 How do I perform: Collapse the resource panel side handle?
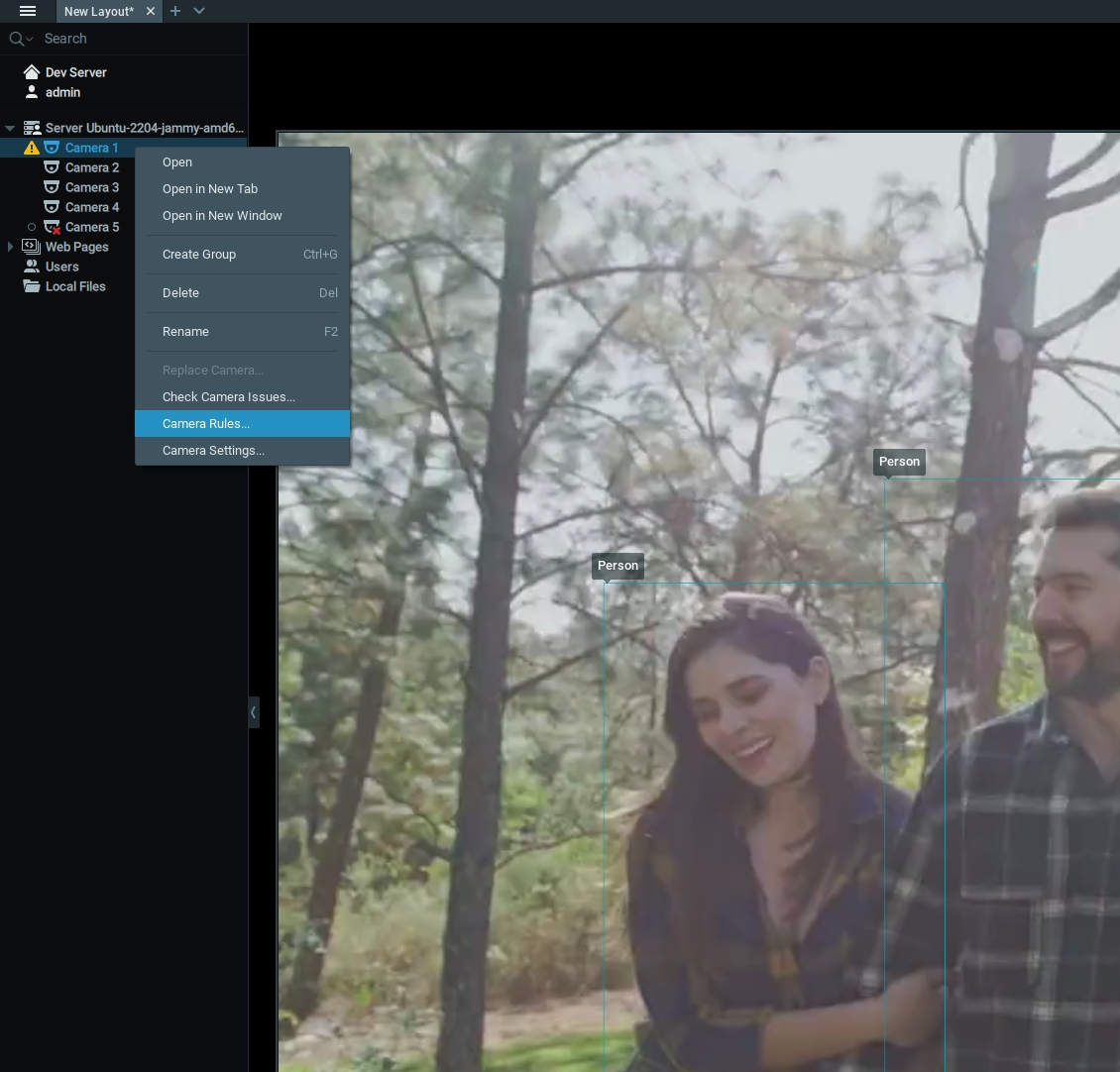coord(254,712)
